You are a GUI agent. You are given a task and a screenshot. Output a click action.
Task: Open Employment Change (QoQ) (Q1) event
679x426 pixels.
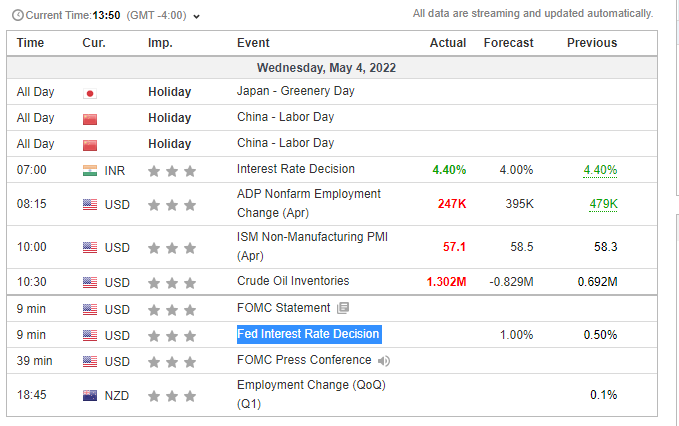[311, 394]
